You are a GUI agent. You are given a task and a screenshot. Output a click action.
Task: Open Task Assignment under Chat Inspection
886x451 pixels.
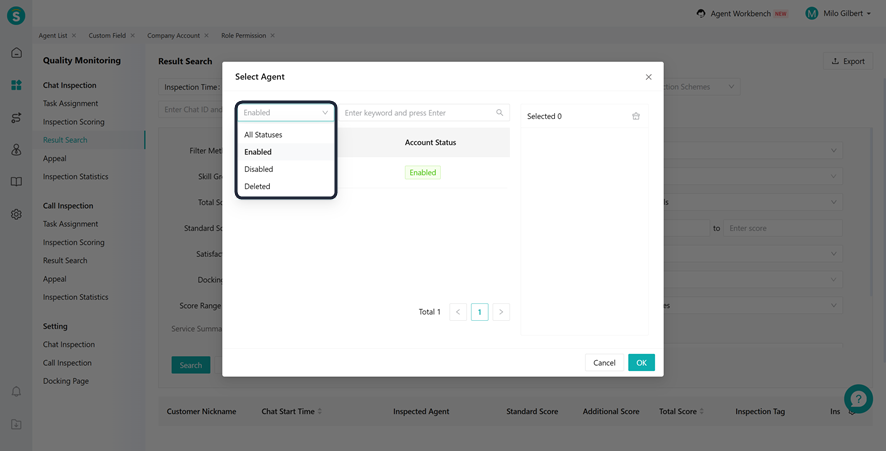point(70,103)
